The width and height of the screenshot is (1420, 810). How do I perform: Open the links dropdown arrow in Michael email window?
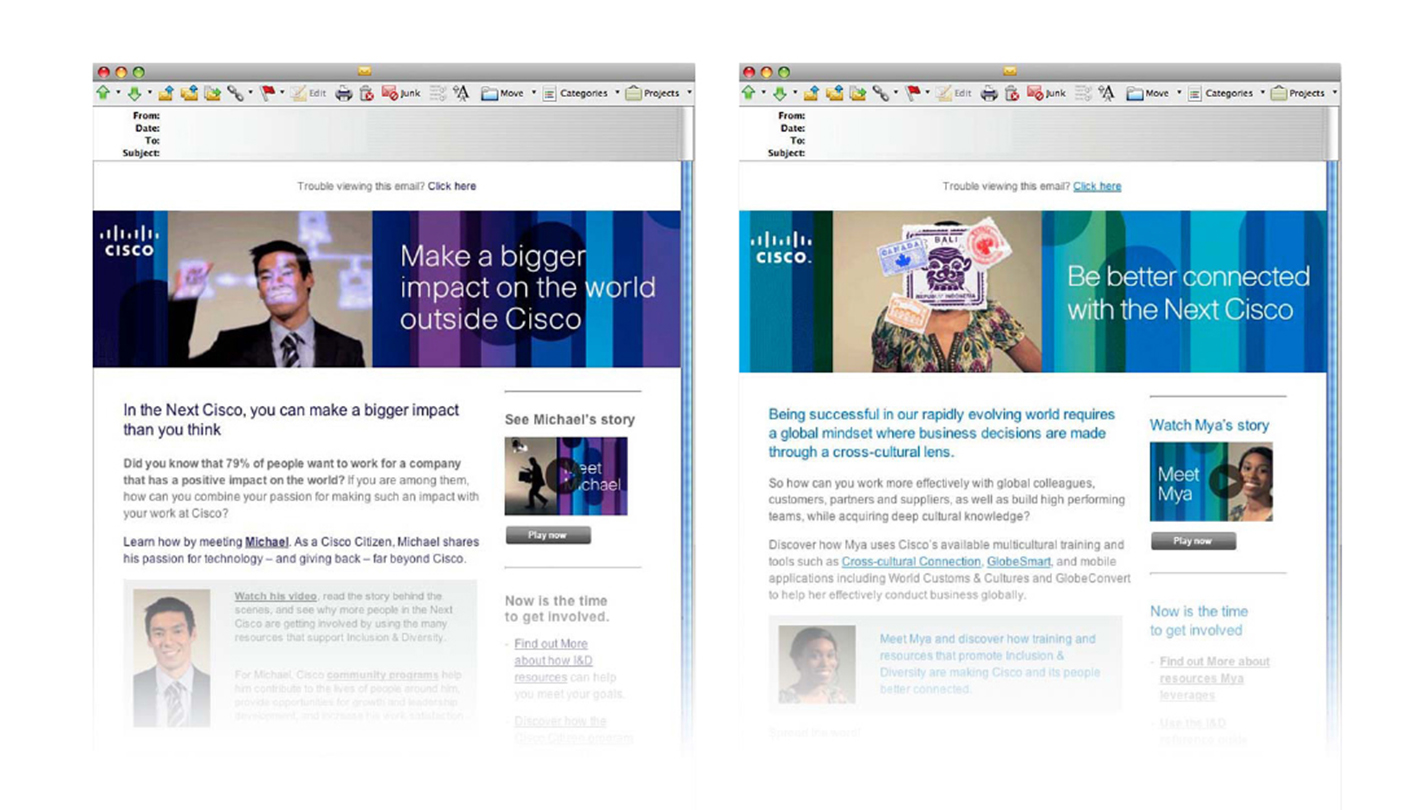click(250, 93)
